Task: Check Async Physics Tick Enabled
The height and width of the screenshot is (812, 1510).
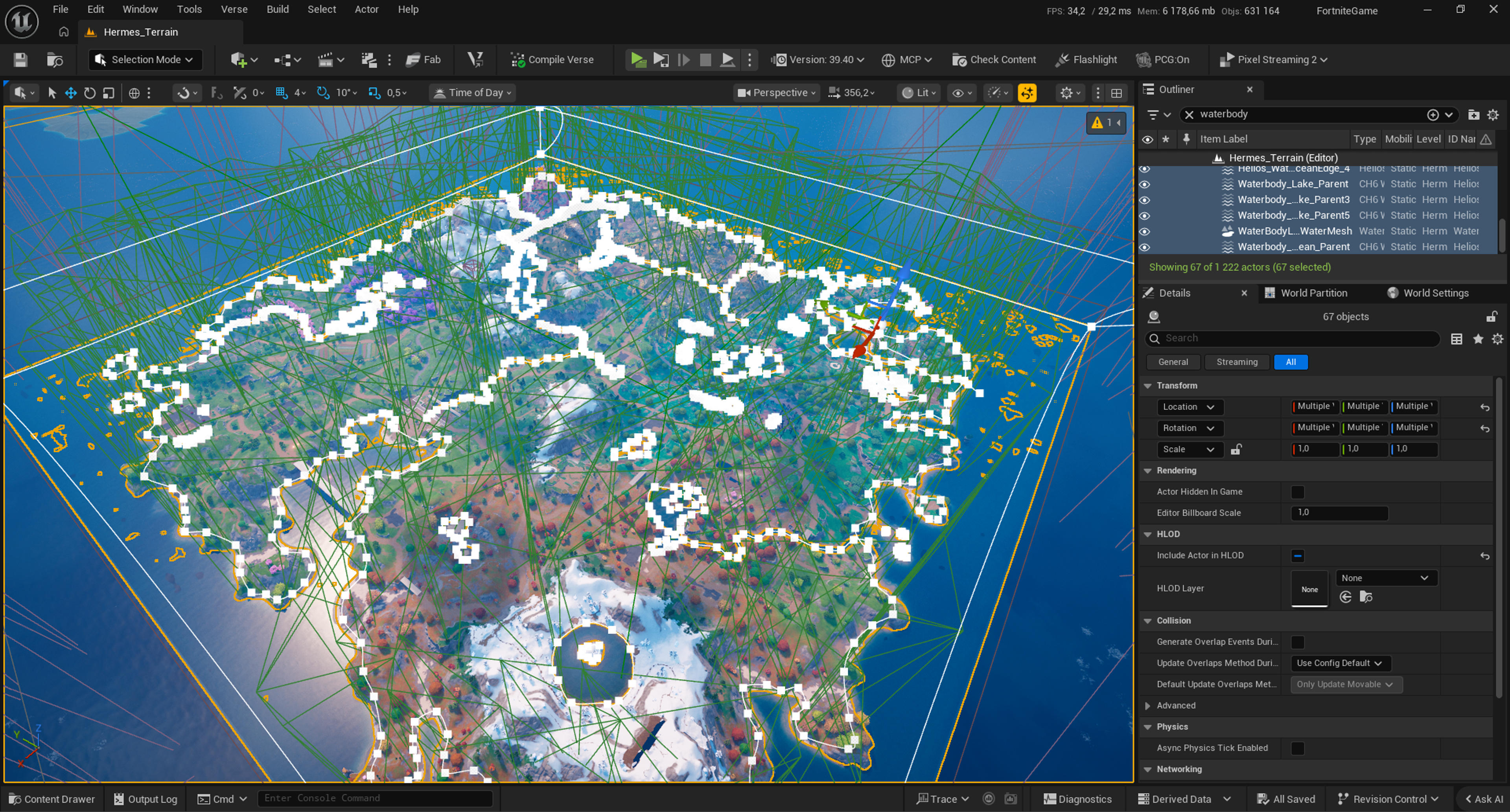Action: [1298, 748]
